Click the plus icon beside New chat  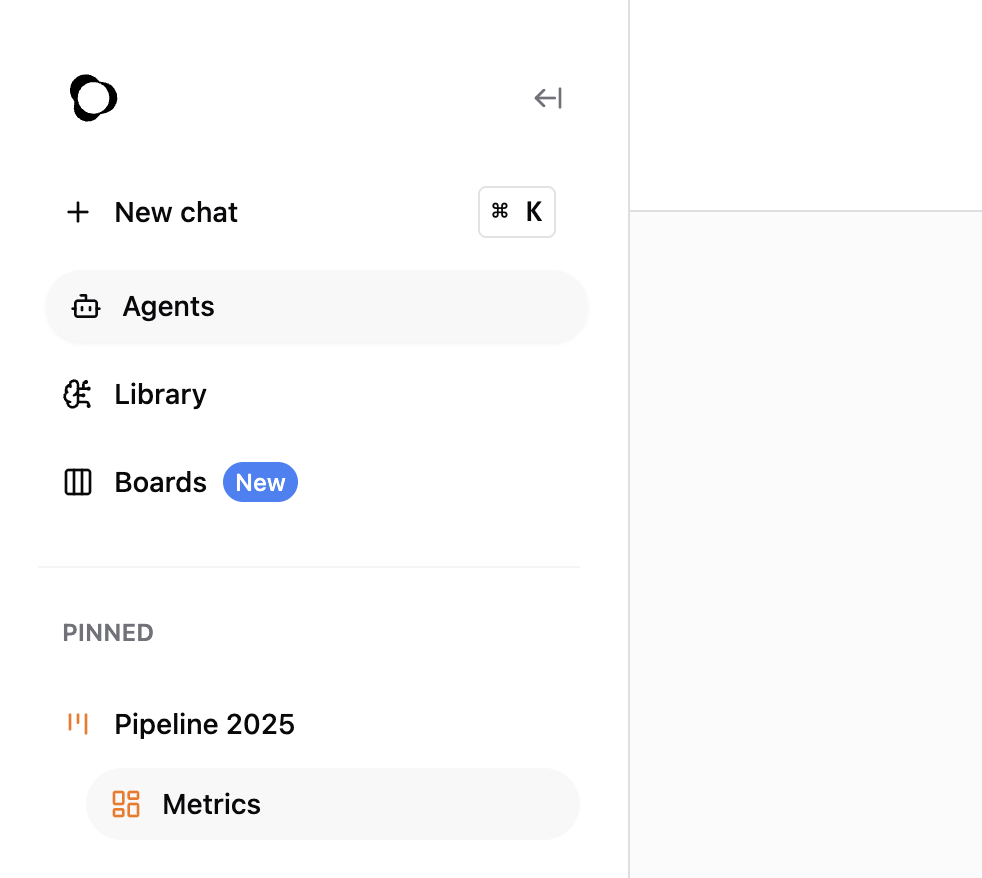(x=78, y=212)
